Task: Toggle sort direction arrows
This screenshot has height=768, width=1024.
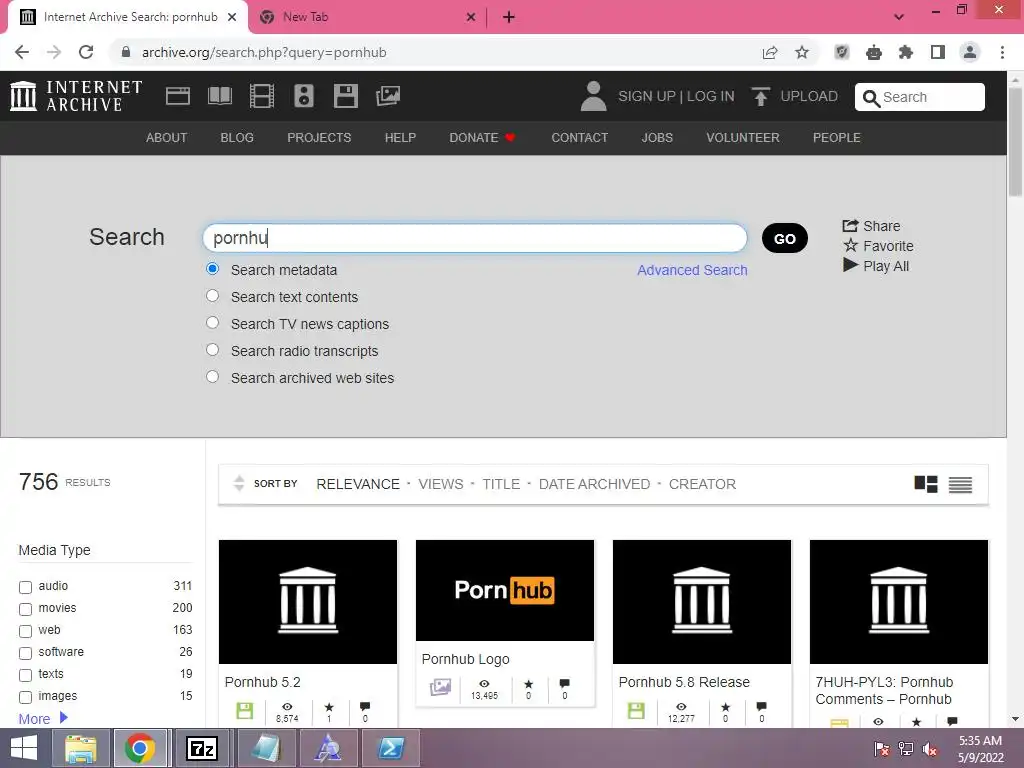Action: pos(239,483)
